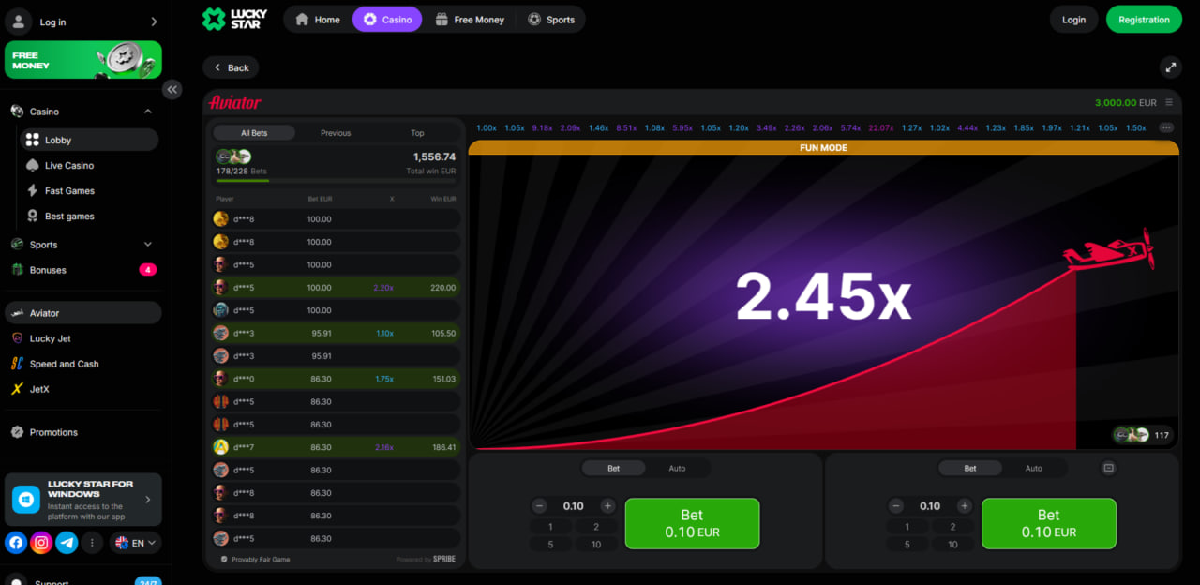Click the Lucky Star logo
This screenshot has width=1200, height=585.
[x=236, y=19]
